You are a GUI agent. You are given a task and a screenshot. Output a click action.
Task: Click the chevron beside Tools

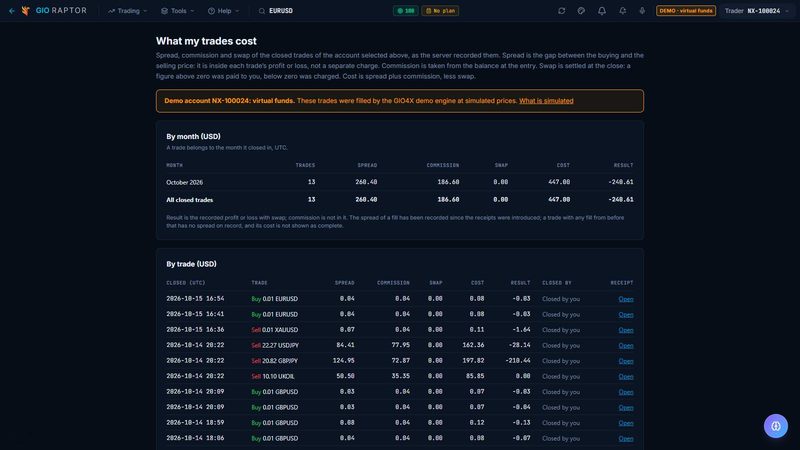[x=192, y=11]
